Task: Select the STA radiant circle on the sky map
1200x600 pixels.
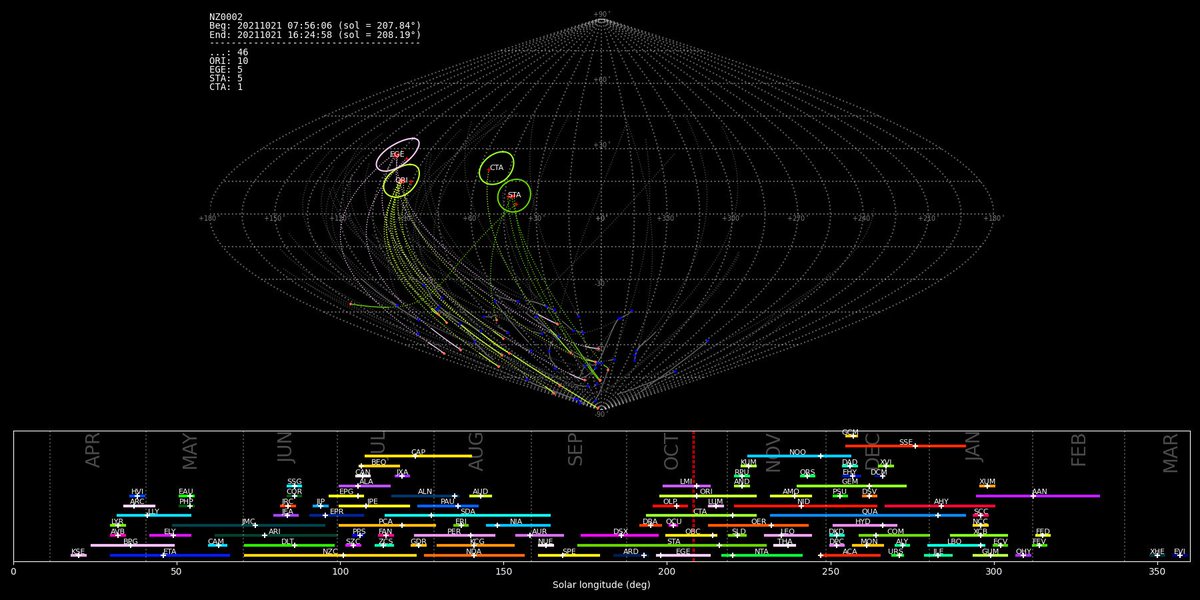Action: (x=514, y=195)
